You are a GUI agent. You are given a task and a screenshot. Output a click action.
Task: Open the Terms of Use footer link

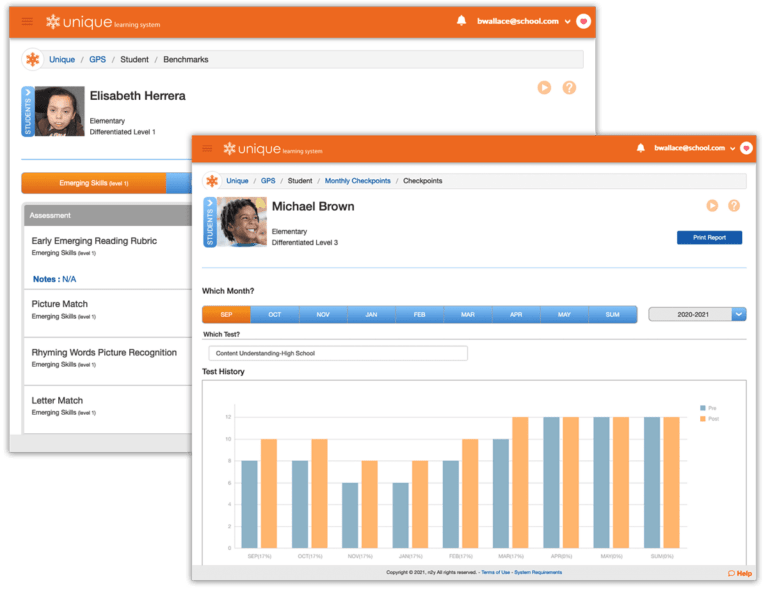click(x=496, y=572)
